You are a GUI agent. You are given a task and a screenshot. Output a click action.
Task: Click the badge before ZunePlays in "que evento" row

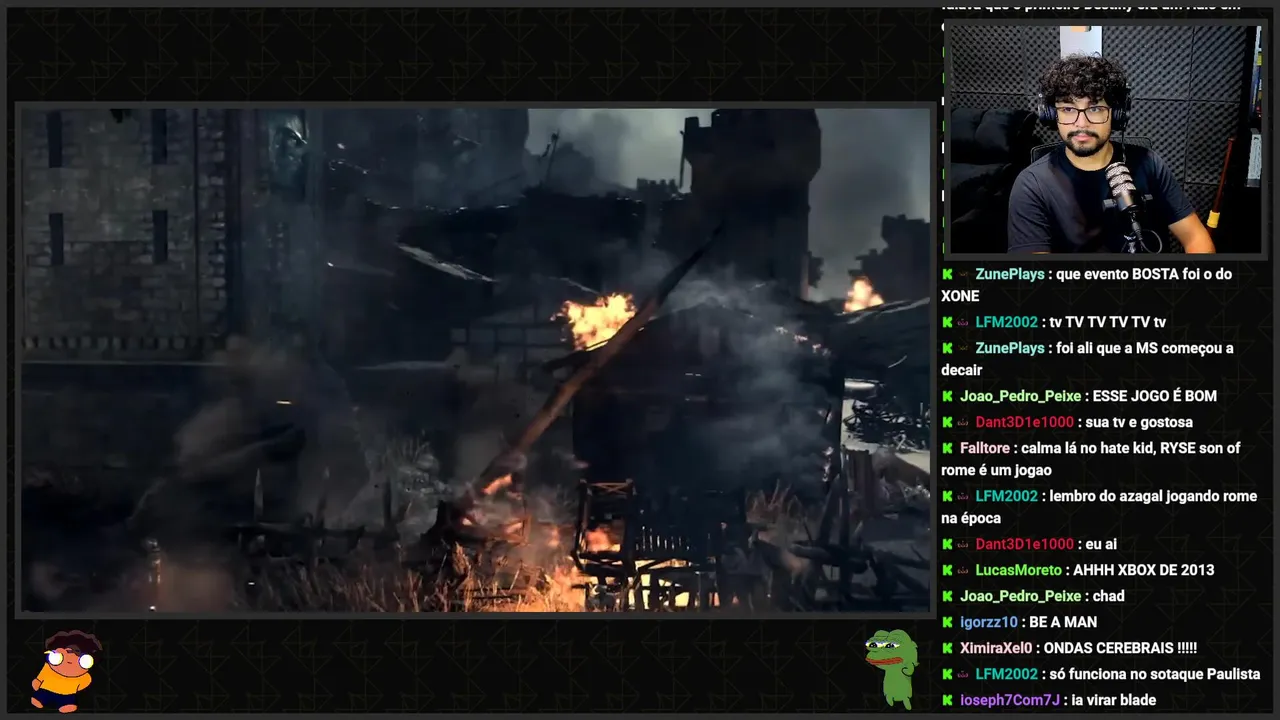pyautogui.click(x=964, y=274)
